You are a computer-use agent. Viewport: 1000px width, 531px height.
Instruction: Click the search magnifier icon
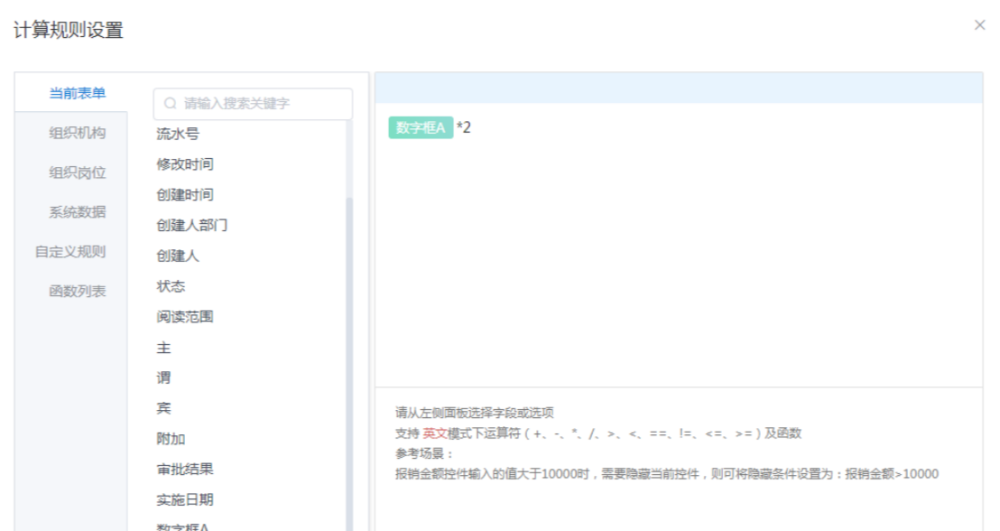pos(170,103)
